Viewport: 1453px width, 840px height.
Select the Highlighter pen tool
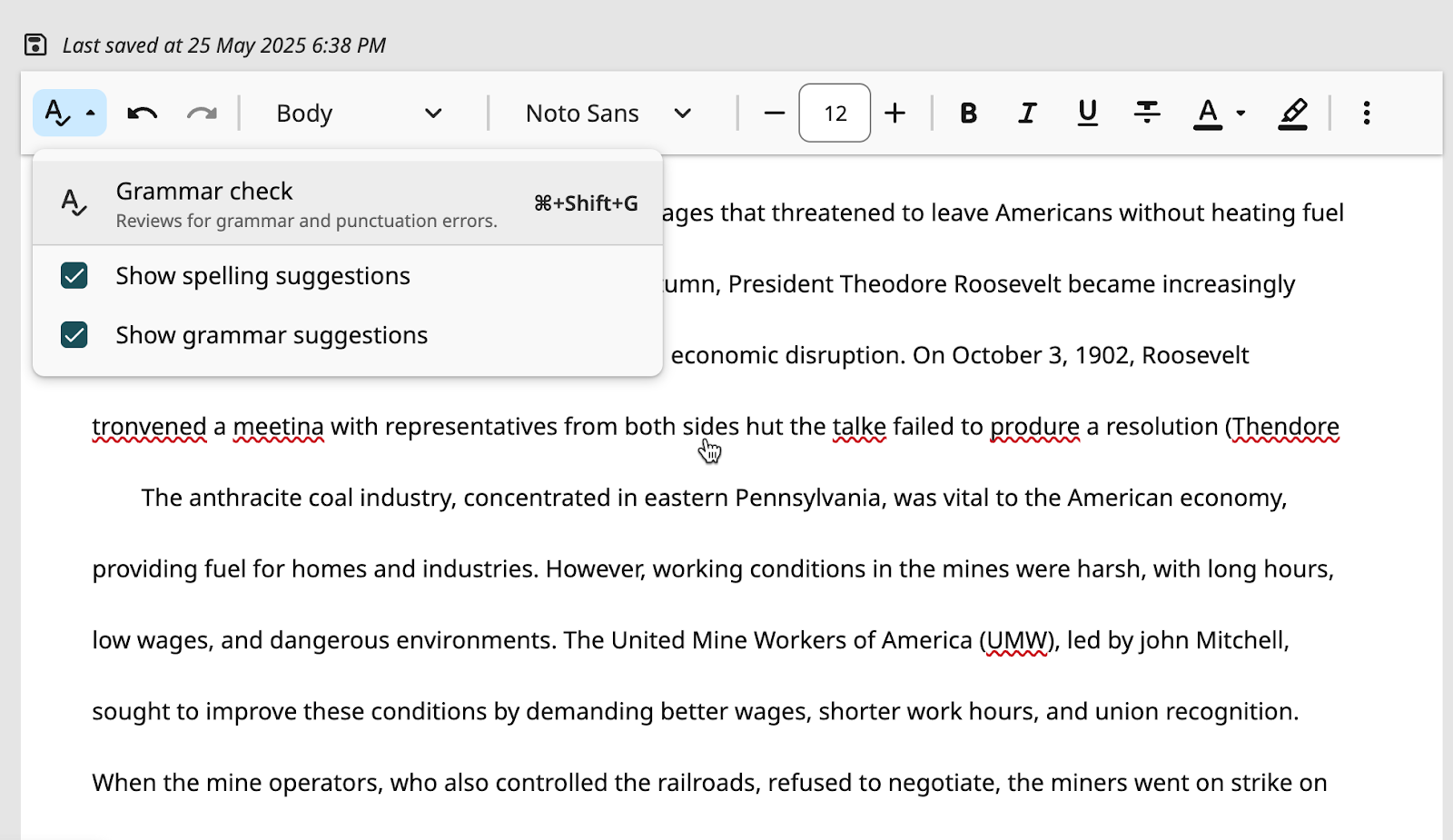tap(1292, 114)
